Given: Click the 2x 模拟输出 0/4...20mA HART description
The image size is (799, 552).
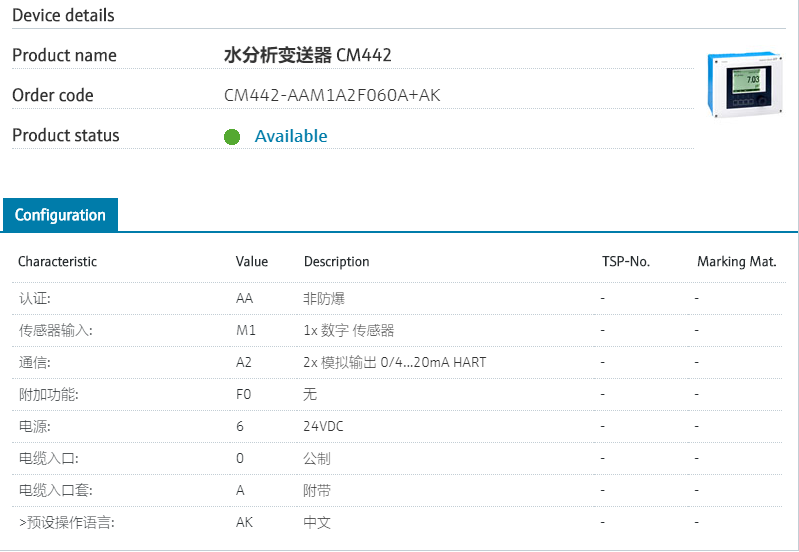Looking at the screenshot, I should [x=394, y=362].
